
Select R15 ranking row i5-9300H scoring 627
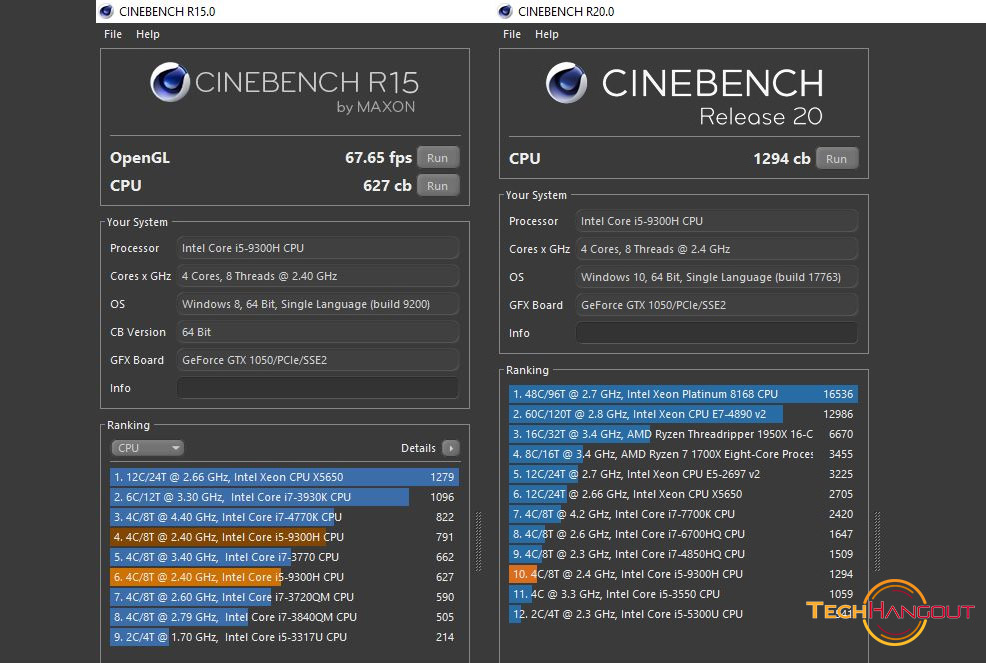[284, 577]
